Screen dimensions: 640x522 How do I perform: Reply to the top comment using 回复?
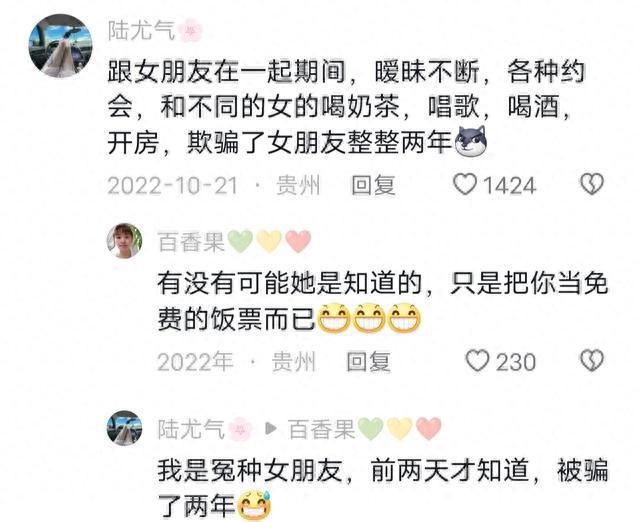pyautogui.click(x=373, y=185)
